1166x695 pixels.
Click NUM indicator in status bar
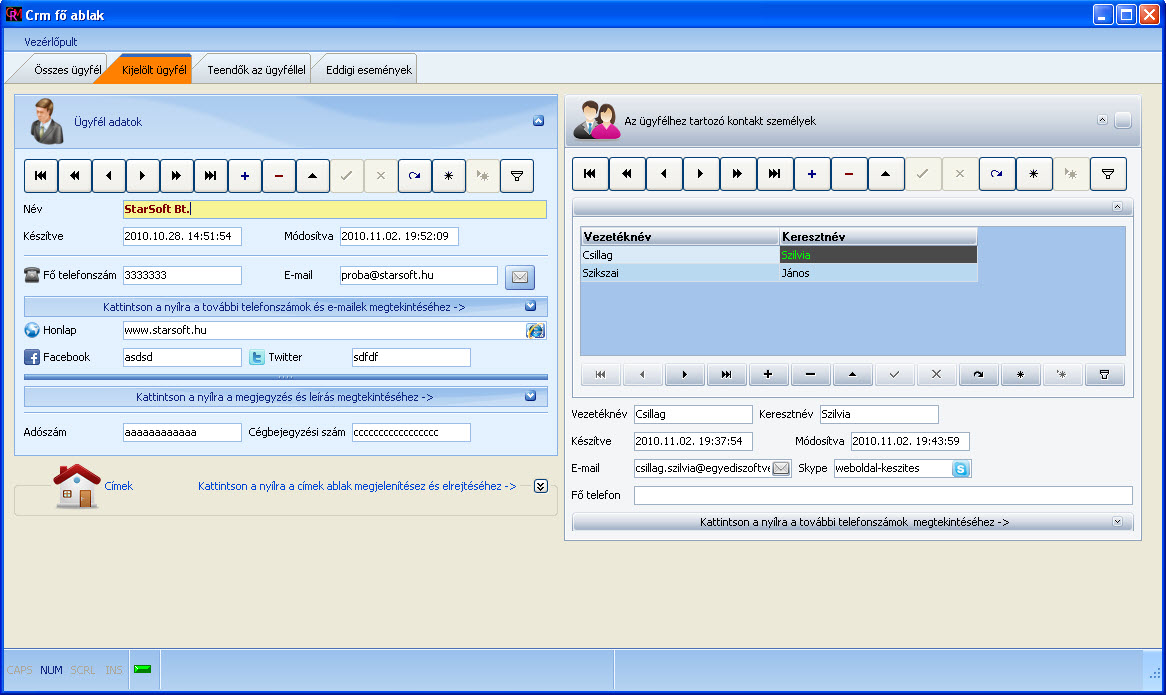[51, 670]
